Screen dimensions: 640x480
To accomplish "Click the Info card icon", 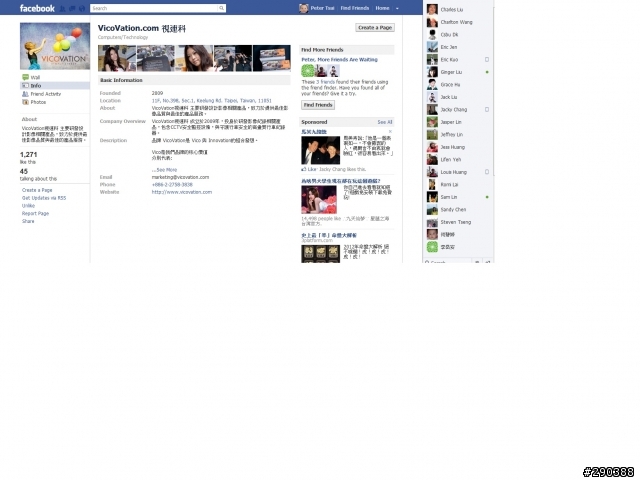I will coord(25,86).
